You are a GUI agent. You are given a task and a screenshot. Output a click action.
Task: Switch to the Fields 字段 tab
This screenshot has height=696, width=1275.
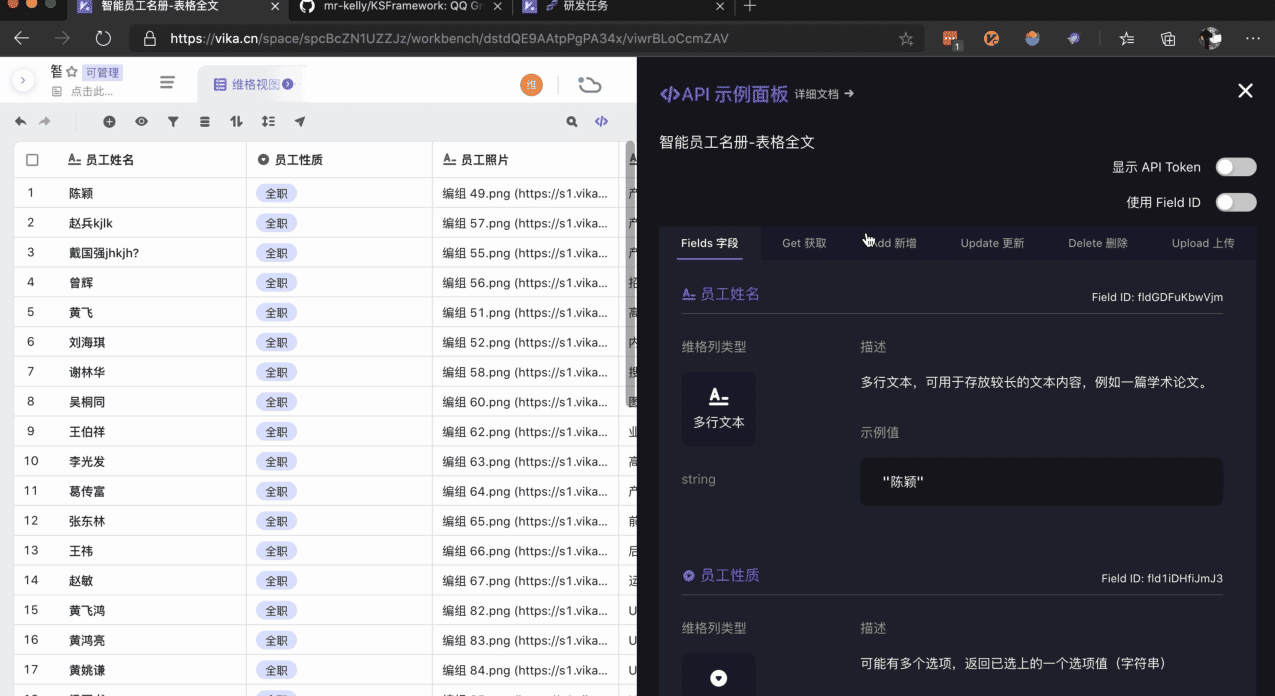710,243
